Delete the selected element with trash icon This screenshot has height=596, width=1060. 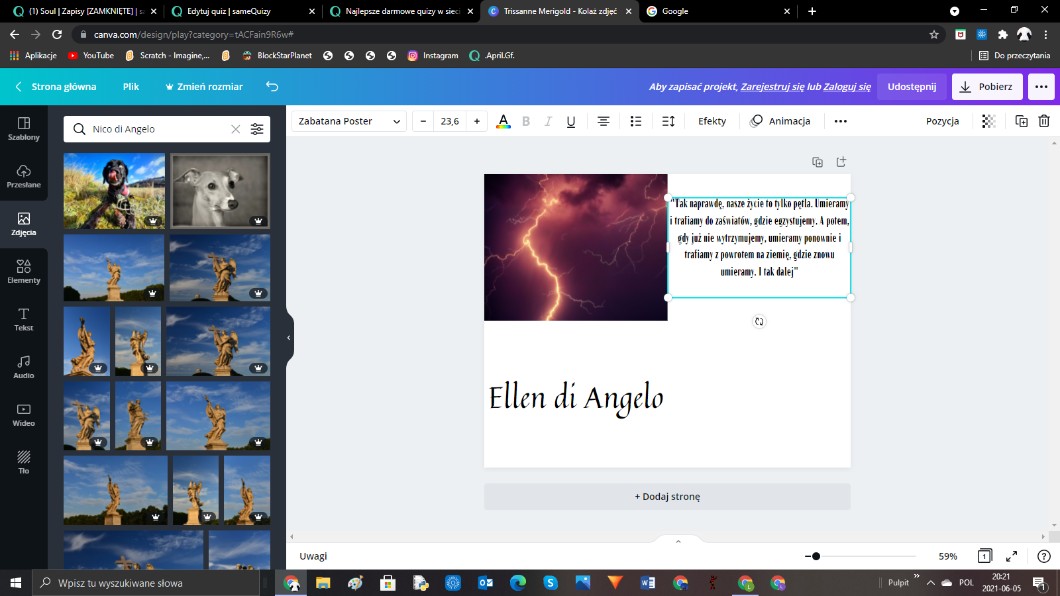coord(1044,121)
